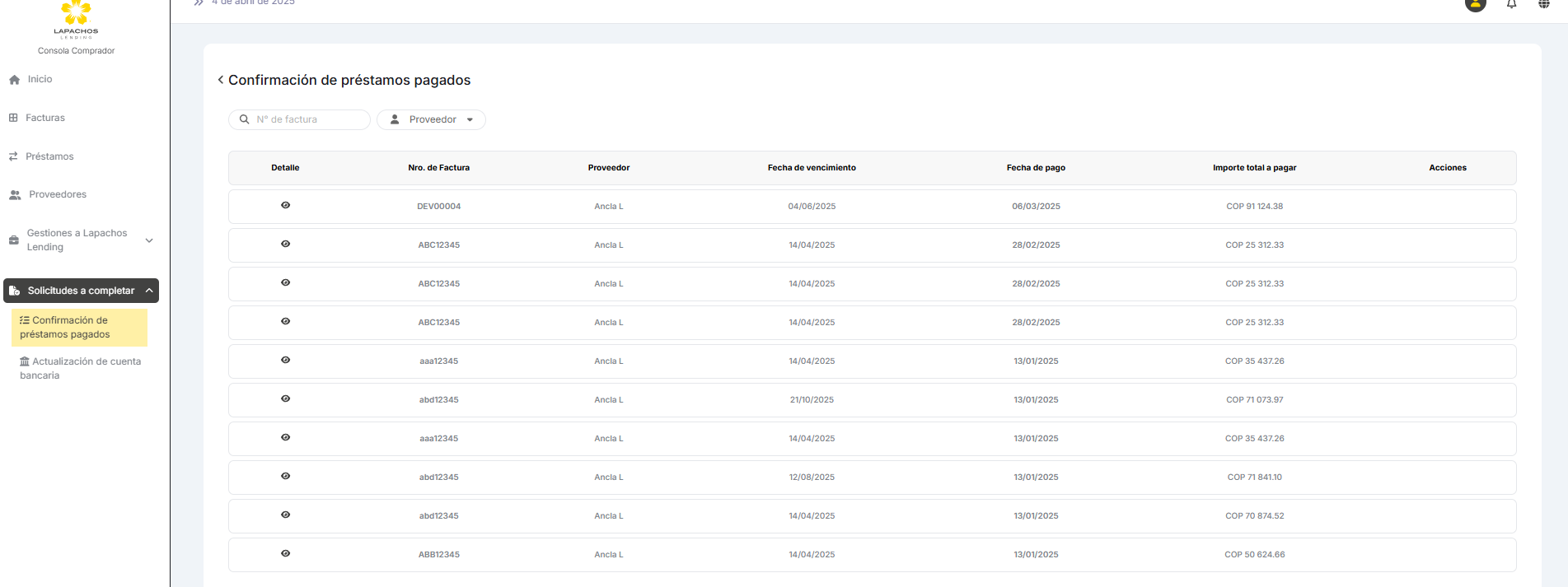The image size is (1568, 587).
Task: Open Actualización de cuenta bancaria
Action: click(x=80, y=368)
